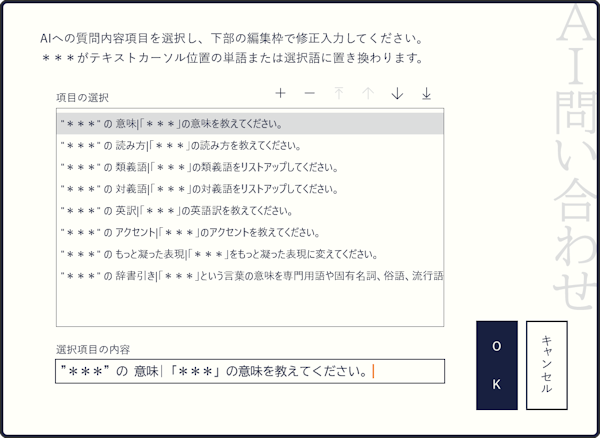Click the move-up arrow icon
This screenshot has height=438, width=600.
(x=368, y=93)
